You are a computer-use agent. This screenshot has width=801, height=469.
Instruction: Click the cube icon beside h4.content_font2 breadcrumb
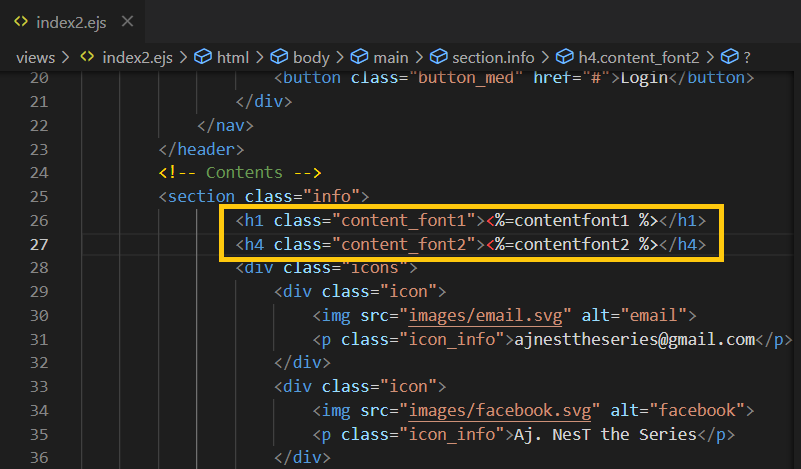[564, 57]
